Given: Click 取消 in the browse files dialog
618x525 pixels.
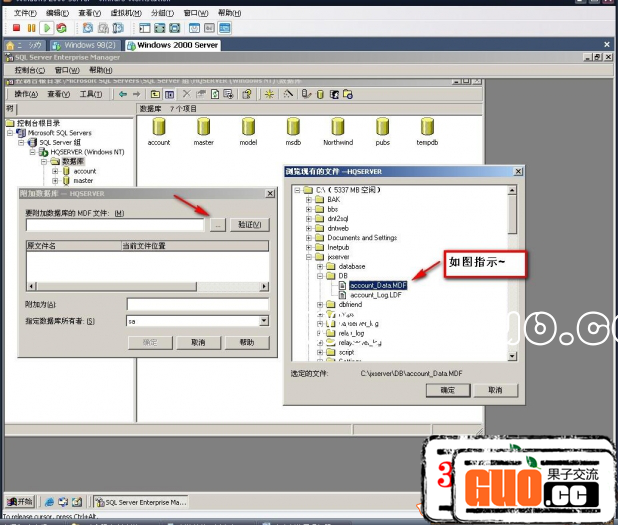Looking at the screenshot, I should click(495, 390).
